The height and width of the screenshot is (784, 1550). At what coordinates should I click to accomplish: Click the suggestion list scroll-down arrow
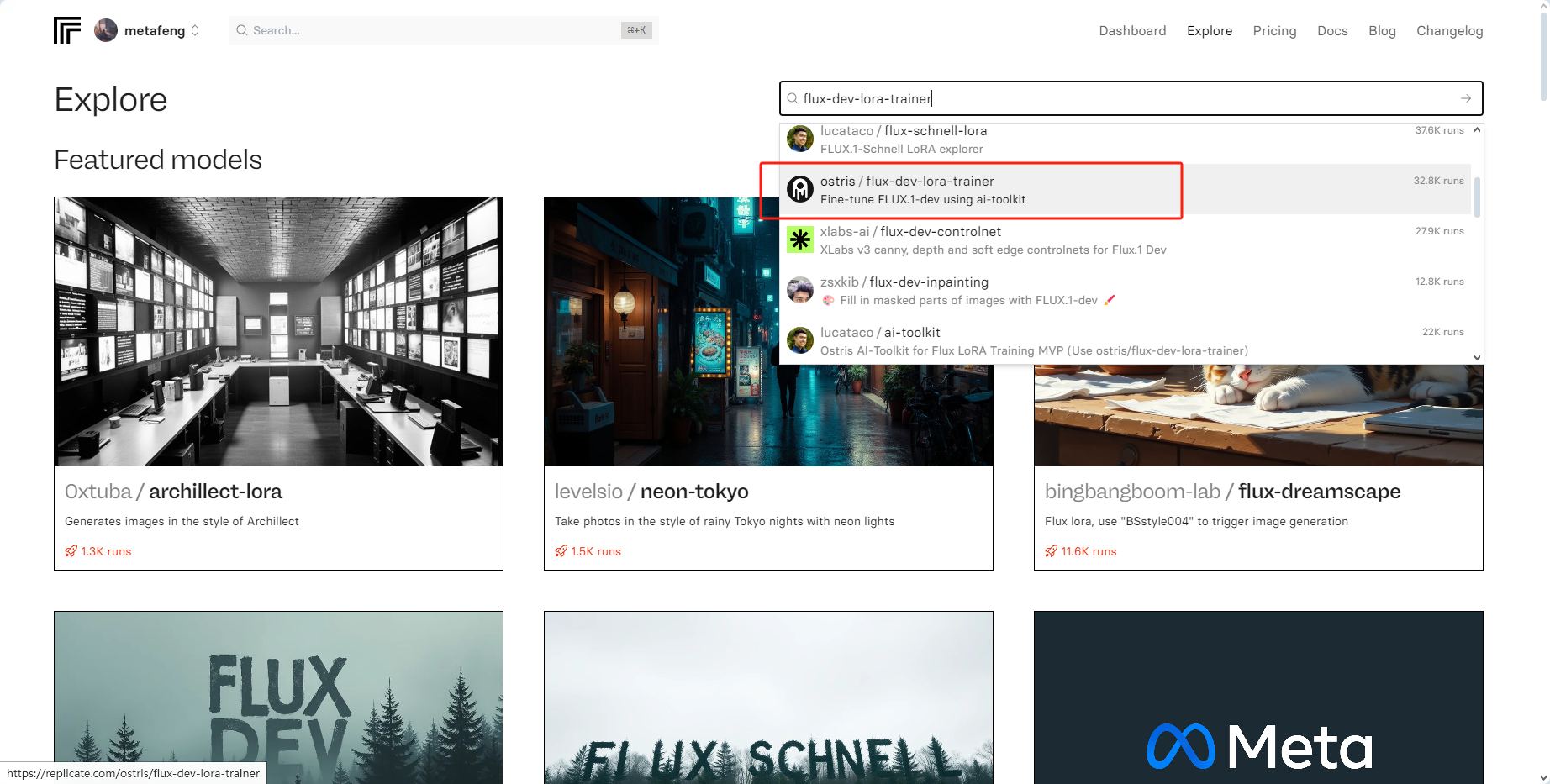[x=1477, y=357]
